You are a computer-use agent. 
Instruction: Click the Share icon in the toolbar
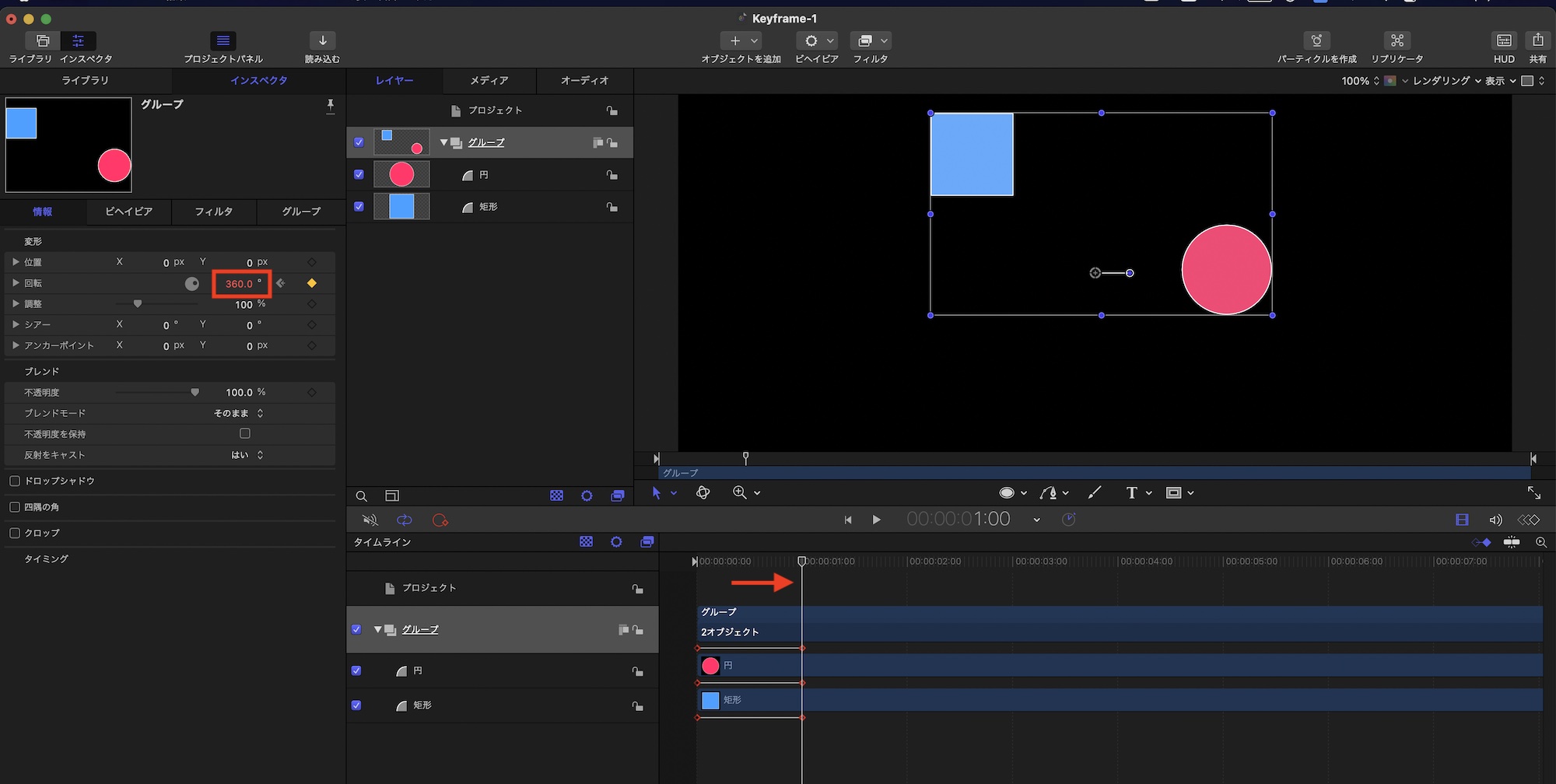point(1537,41)
